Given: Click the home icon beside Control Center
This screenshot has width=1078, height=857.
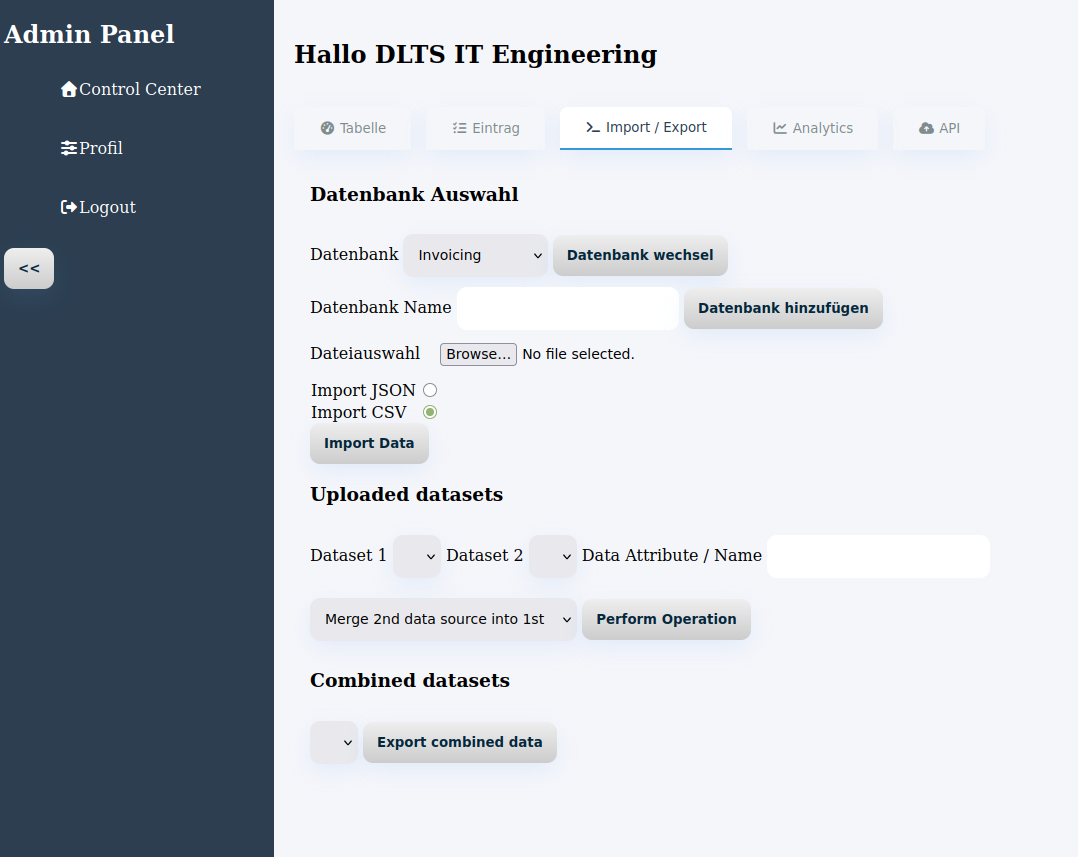Looking at the screenshot, I should tap(69, 89).
